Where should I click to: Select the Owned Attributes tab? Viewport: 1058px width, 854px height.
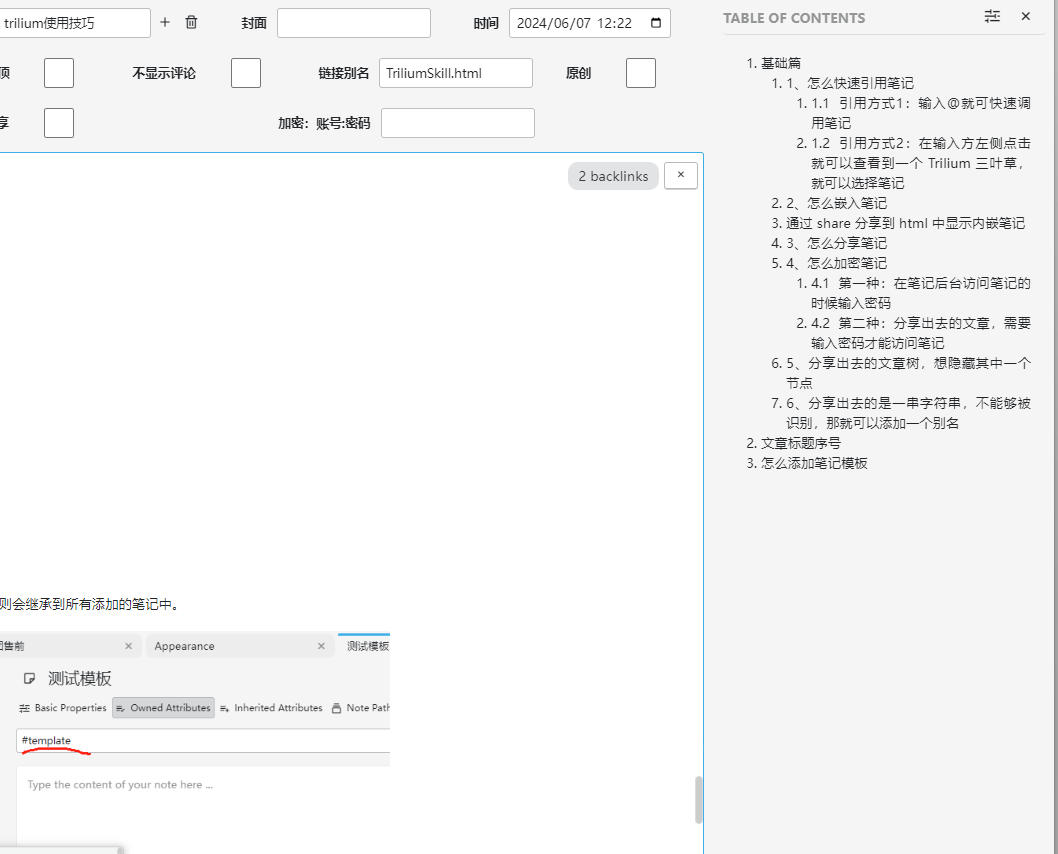click(x=163, y=708)
